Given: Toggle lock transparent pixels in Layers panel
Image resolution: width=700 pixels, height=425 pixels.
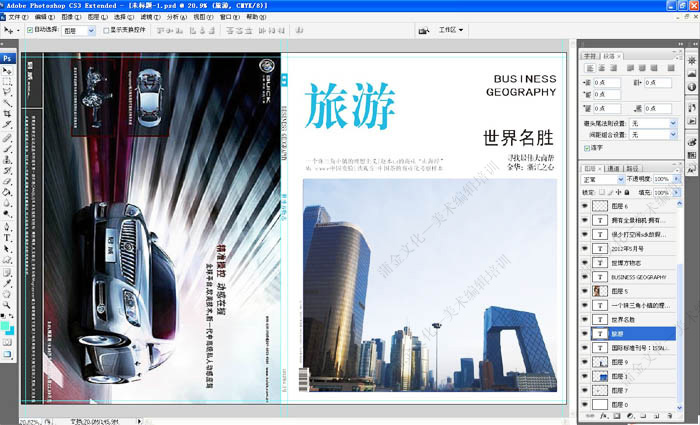Looking at the screenshot, I should pyautogui.click(x=602, y=192).
